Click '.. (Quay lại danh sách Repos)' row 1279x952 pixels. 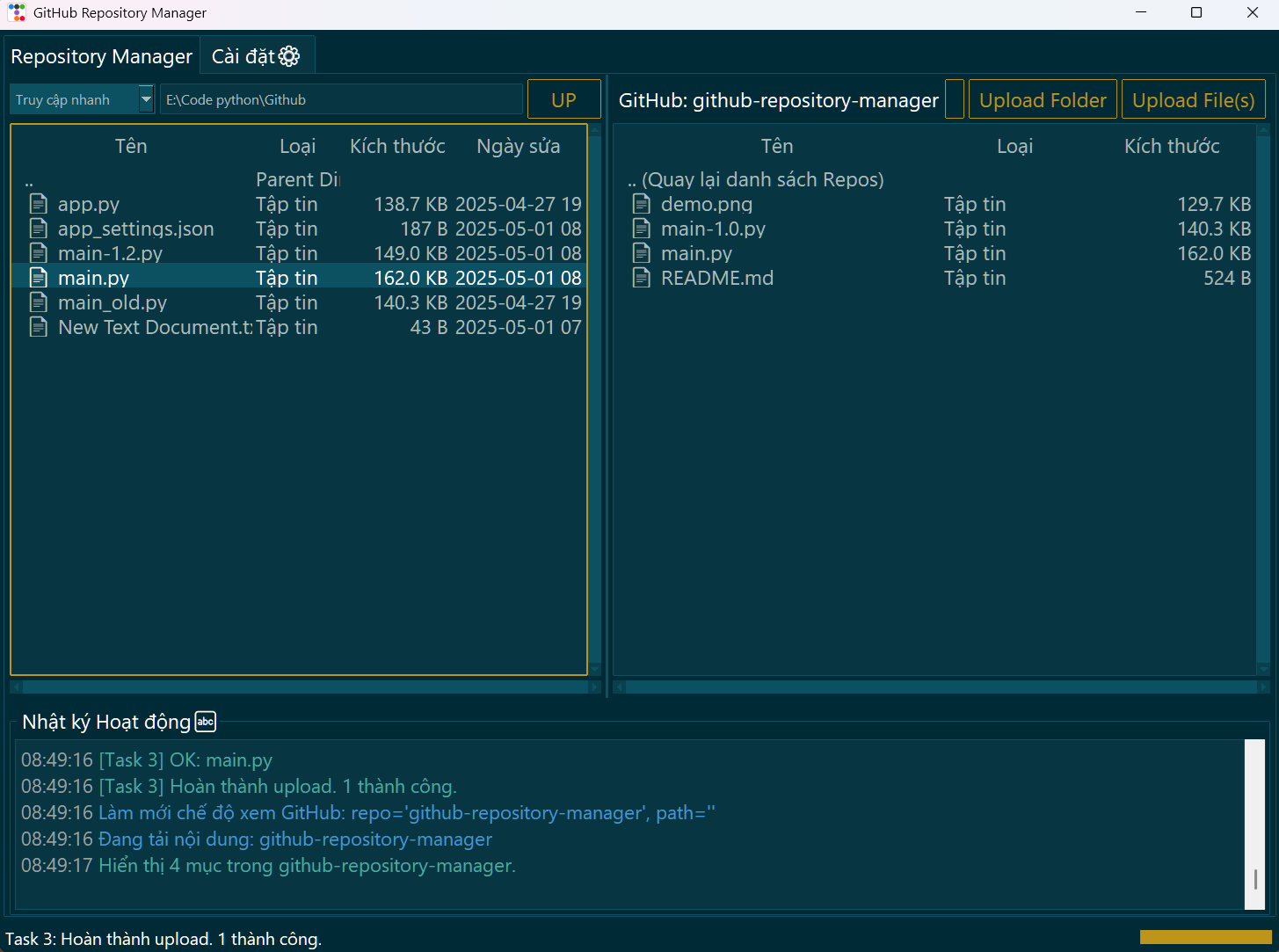[935, 179]
